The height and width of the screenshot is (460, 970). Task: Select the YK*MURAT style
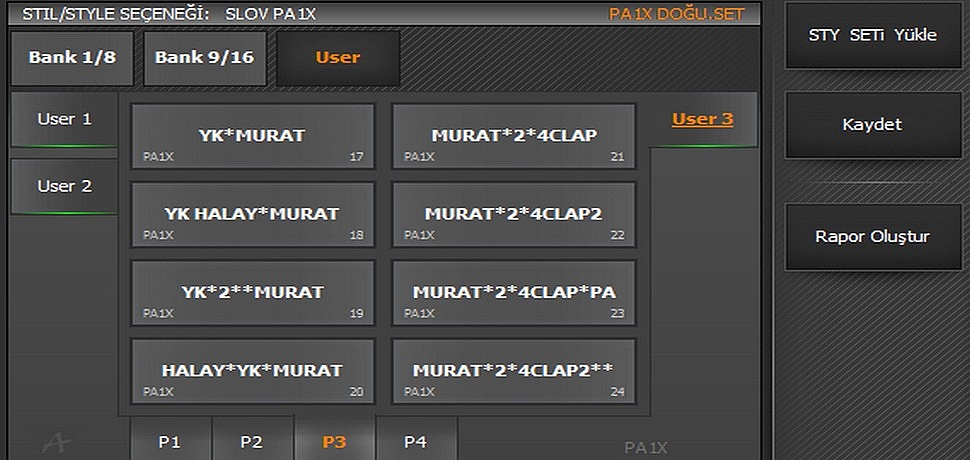coord(253,136)
